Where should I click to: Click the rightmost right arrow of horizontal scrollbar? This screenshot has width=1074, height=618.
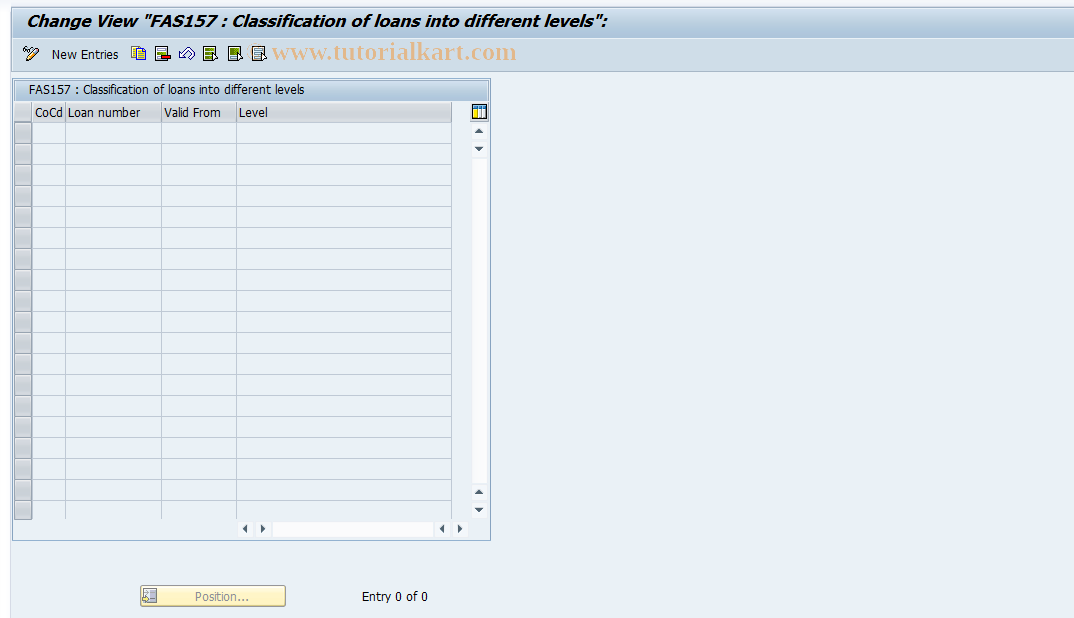[460, 529]
